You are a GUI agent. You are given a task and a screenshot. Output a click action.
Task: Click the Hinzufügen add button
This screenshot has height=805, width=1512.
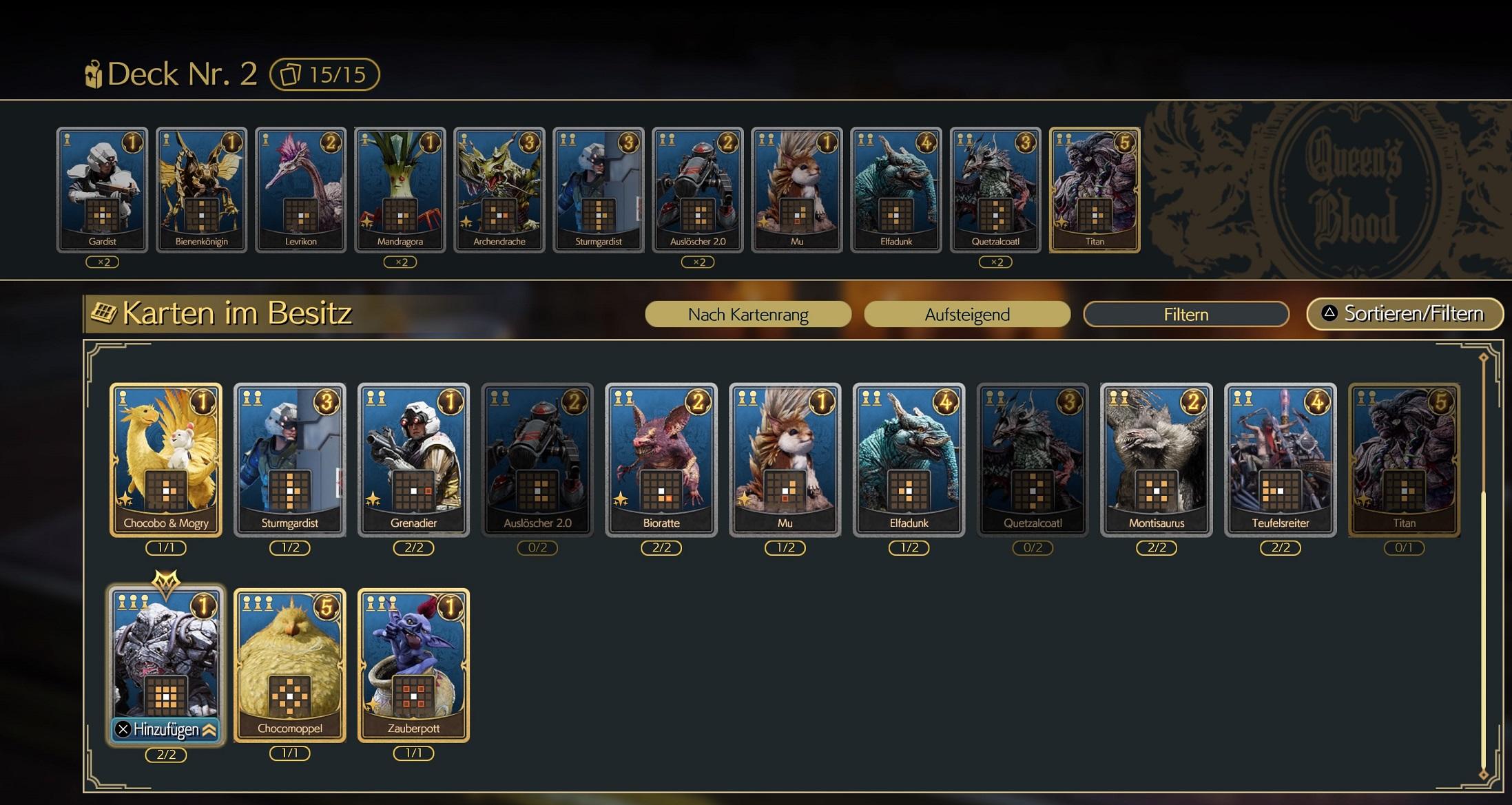click(165, 729)
